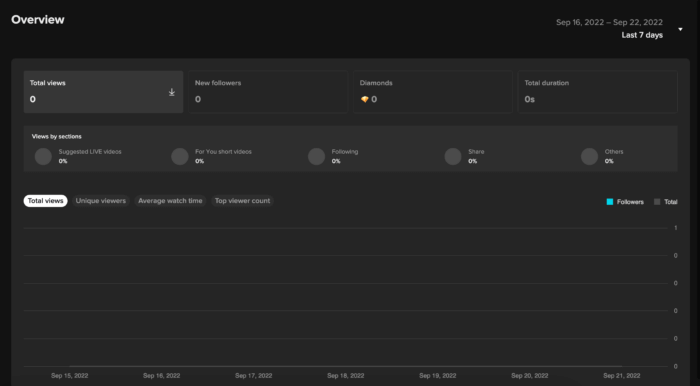
Task: Click the Share section circle
Action: click(453, 157)
